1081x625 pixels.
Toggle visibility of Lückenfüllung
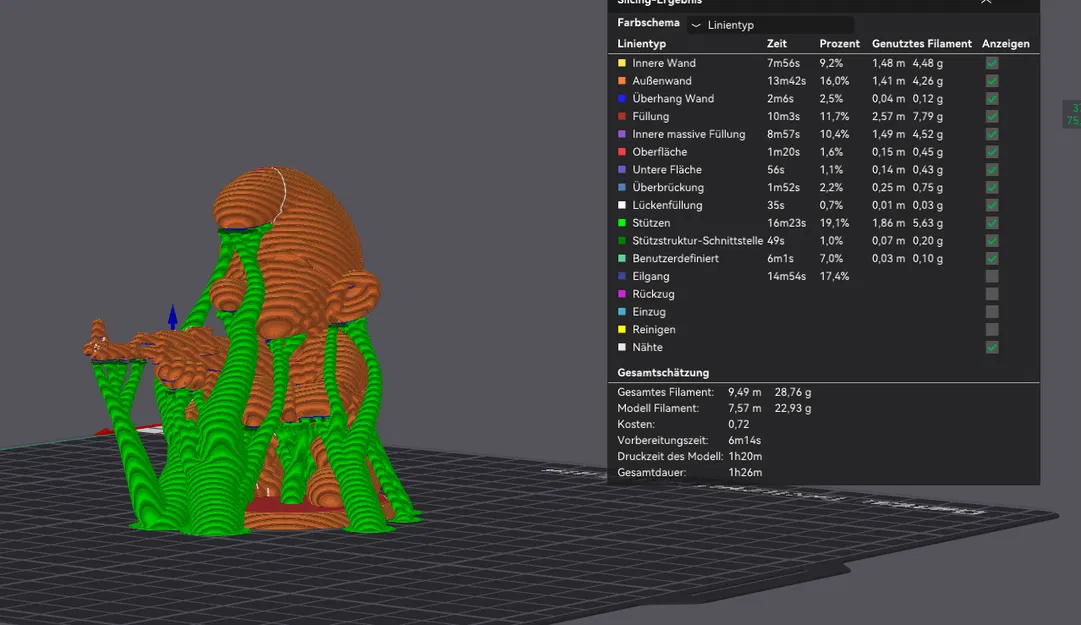point(991,205)
